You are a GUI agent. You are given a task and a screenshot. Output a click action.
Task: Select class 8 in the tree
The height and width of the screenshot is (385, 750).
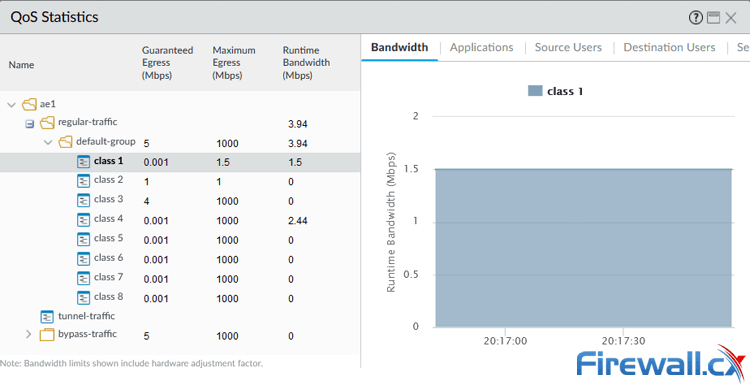(x=109, y=297)
